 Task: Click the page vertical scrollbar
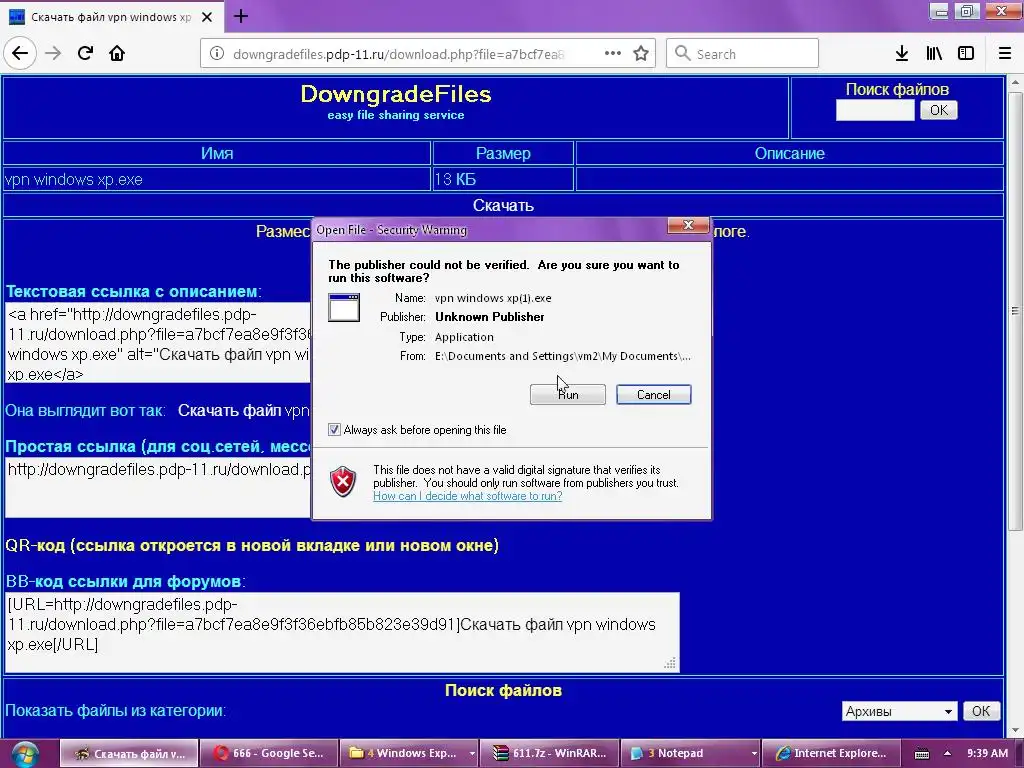click(1015, 310)
